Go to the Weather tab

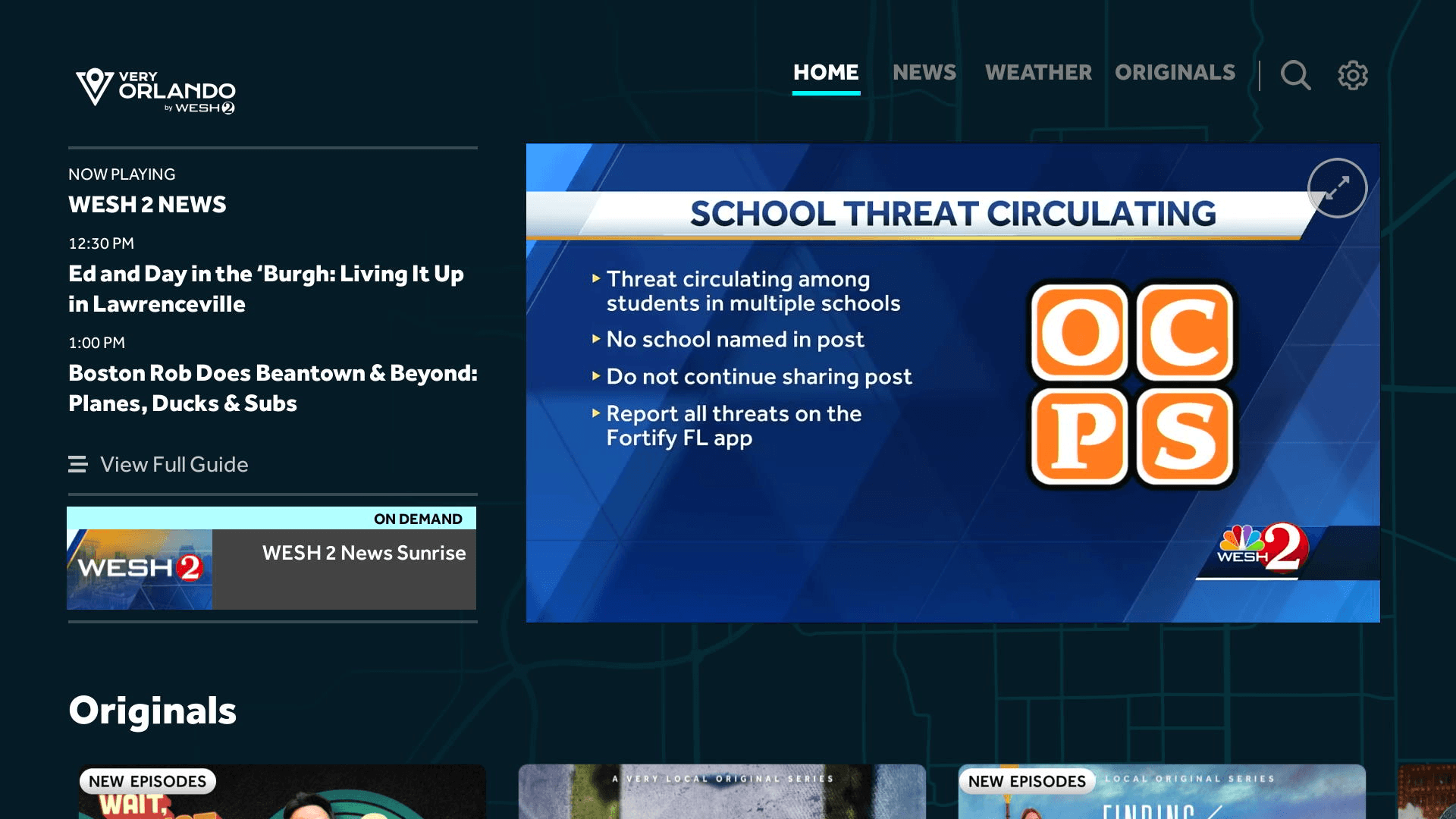tap(1038, 73)
